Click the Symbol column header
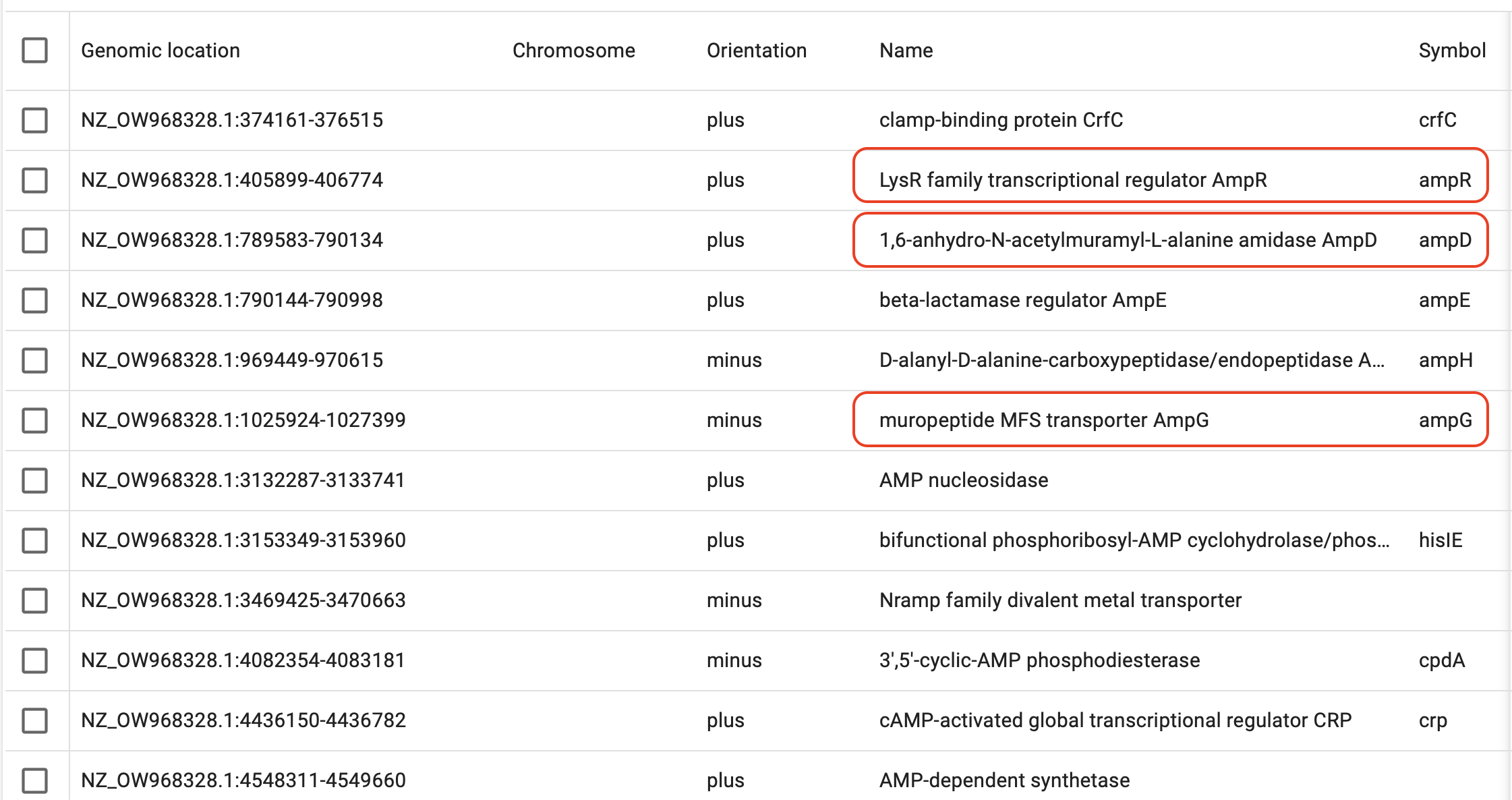This screenshot has width=1512, height=800. [x=1451, y=51]
